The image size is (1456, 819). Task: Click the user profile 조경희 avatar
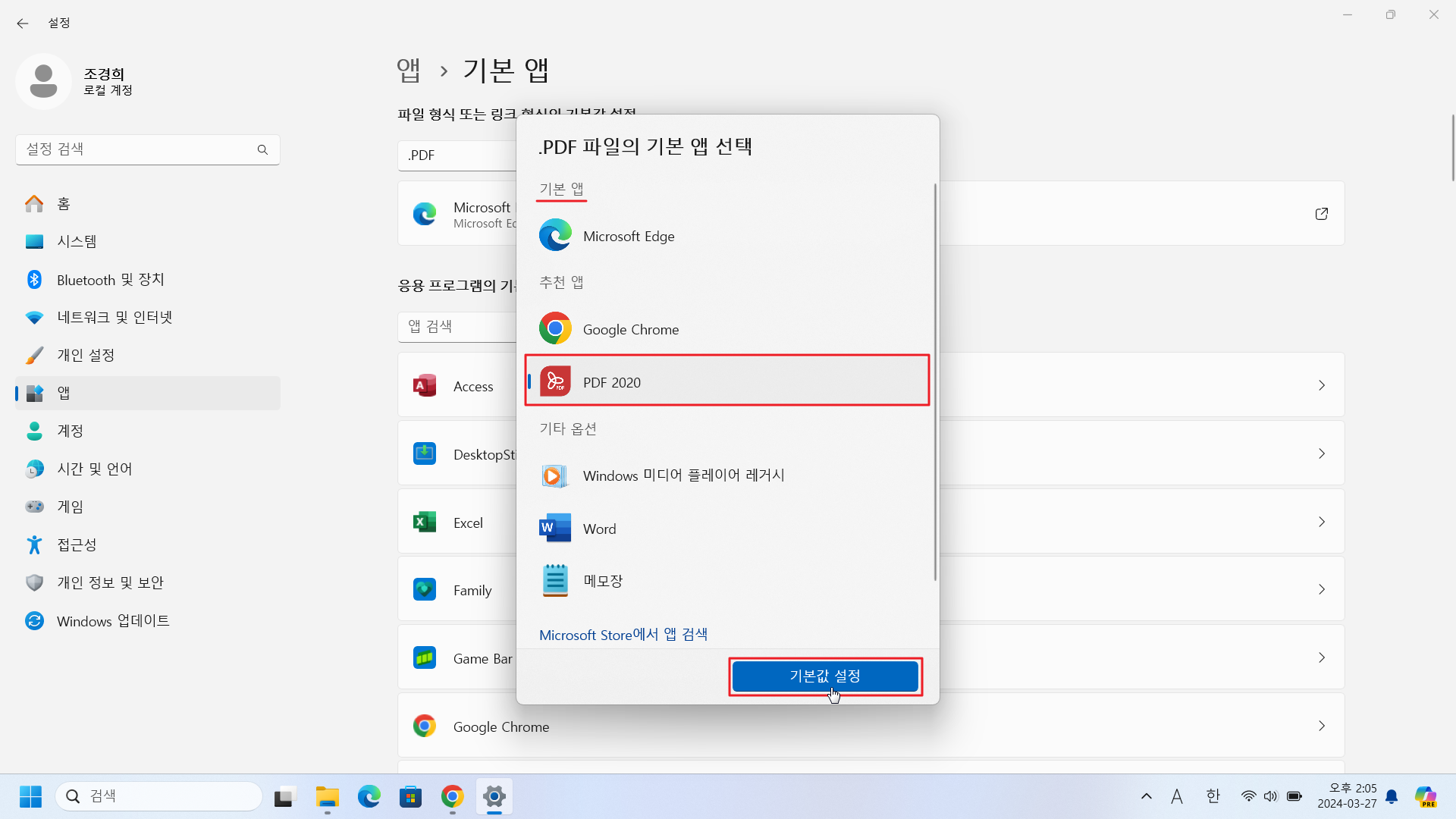(x=43, y=81)
